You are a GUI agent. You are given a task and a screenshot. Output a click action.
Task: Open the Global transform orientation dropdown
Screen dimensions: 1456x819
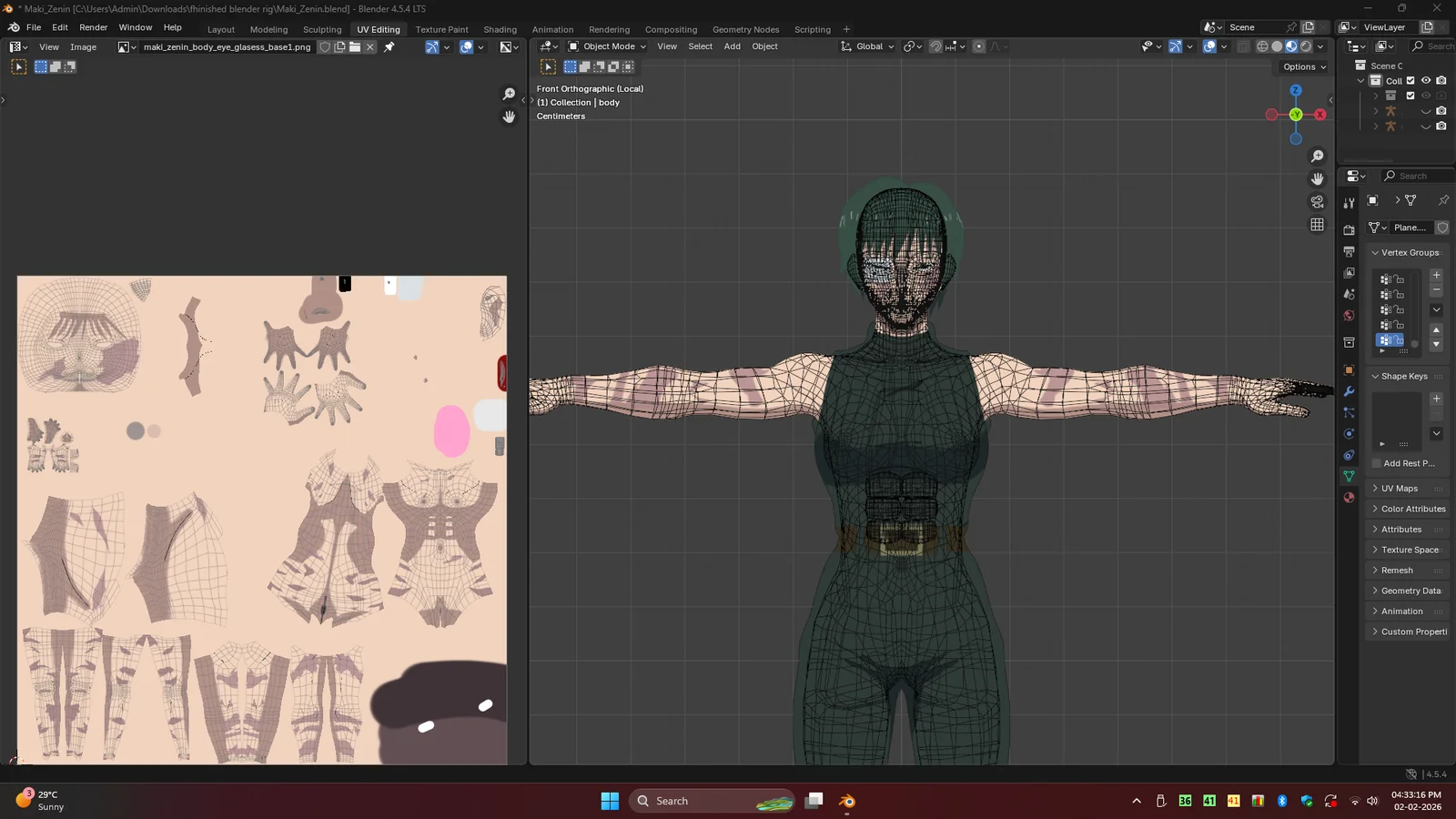tap(868, 46)
